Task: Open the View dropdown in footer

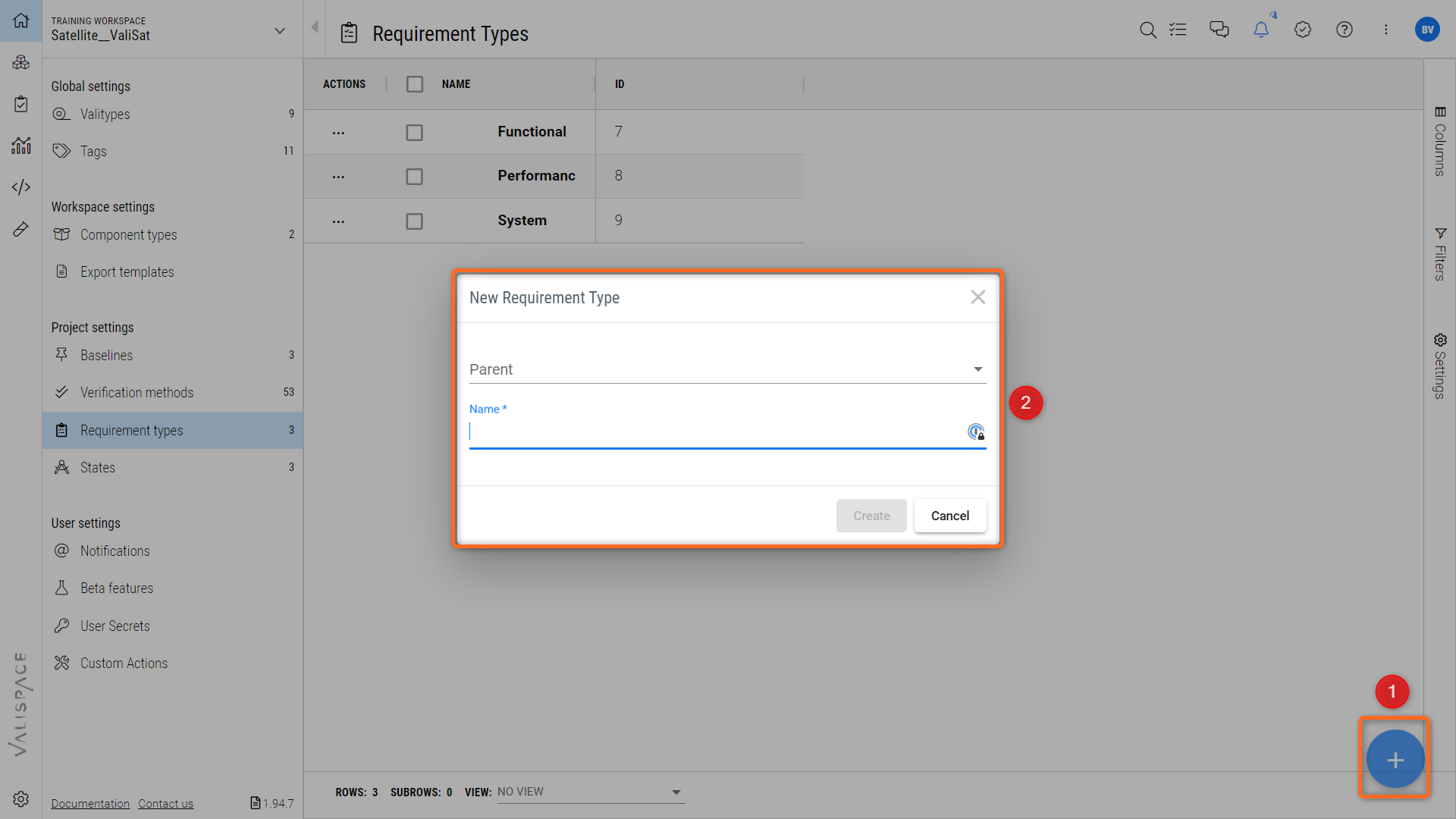Action: coord(591,792)
